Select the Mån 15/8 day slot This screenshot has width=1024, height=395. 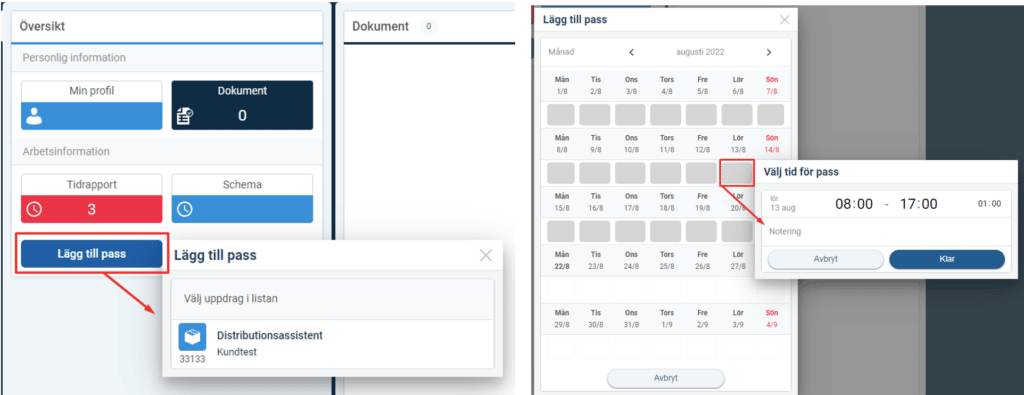[561, 231]
